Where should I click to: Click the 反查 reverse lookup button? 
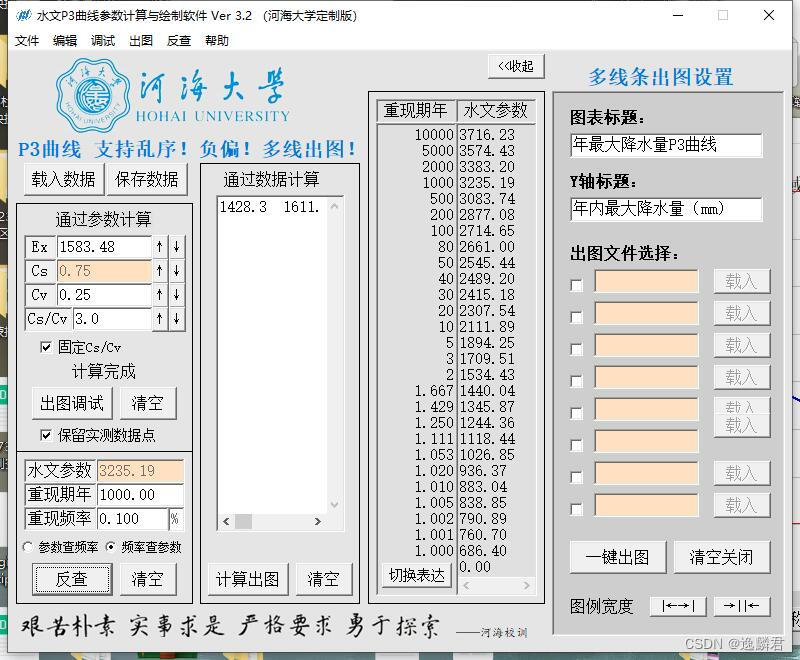click(x=71, y=579)
